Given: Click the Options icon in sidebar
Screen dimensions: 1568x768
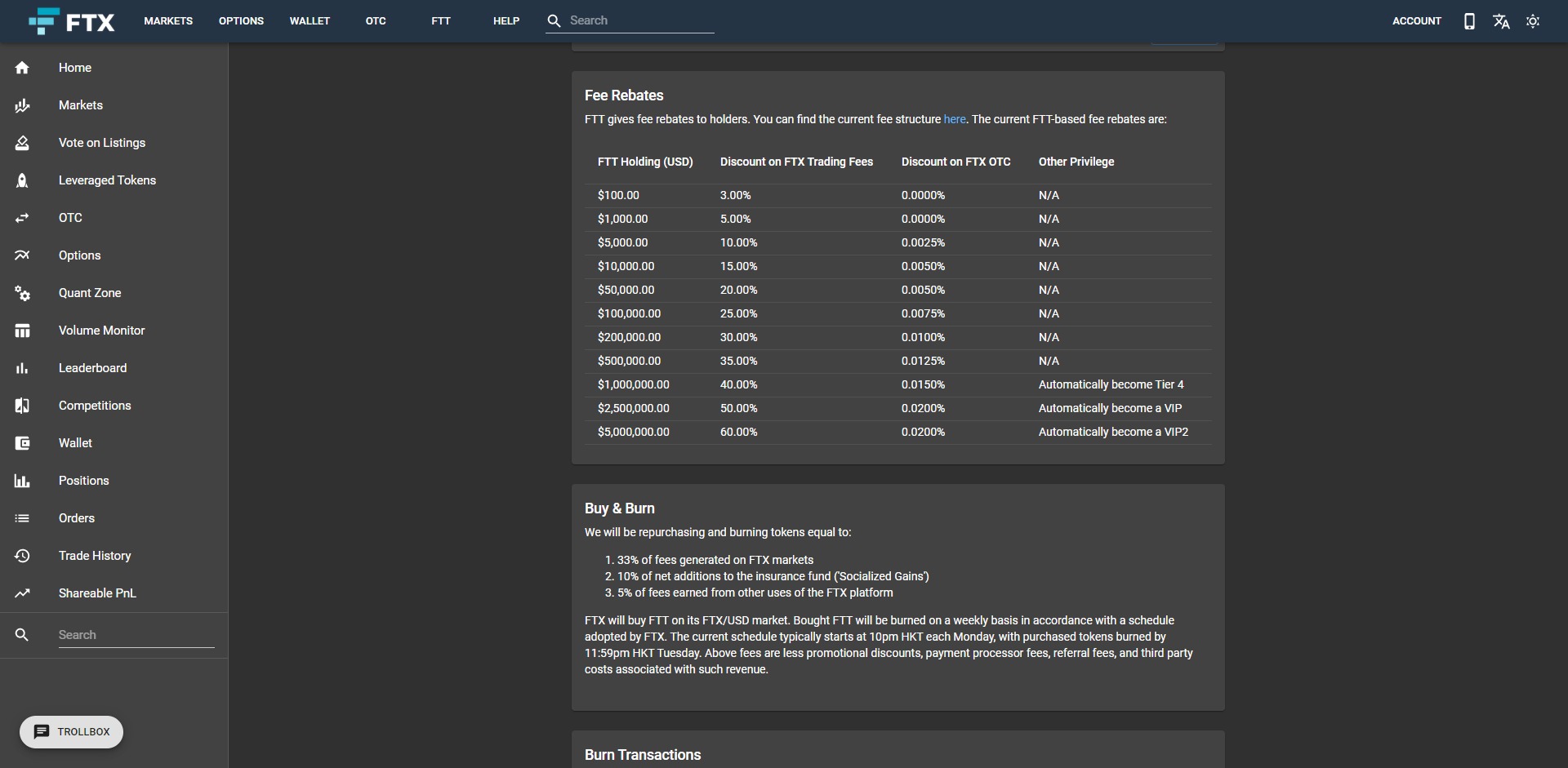Looking at the screenshot, I should (x=22, y=255).
